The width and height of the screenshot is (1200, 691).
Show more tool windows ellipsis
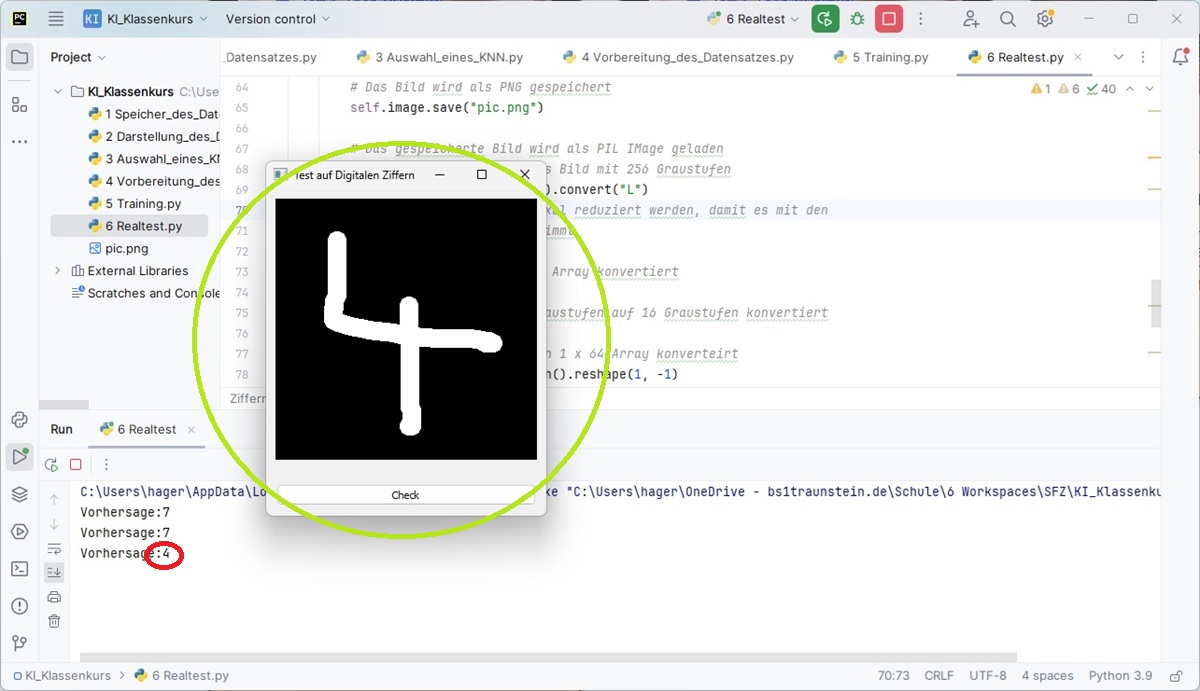coord(20,141)
